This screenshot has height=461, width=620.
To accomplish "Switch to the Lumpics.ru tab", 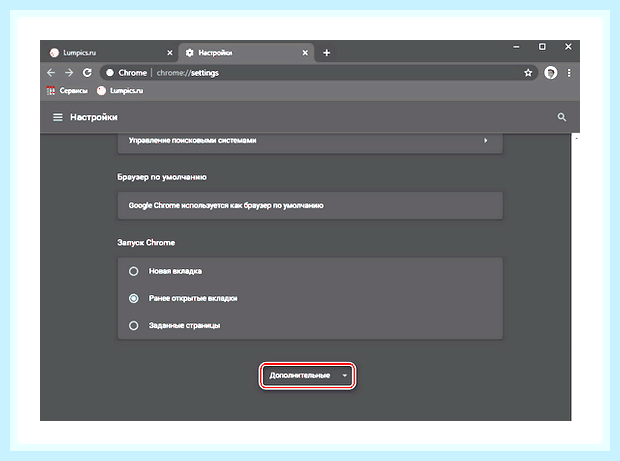I will [x=110, y=53].
